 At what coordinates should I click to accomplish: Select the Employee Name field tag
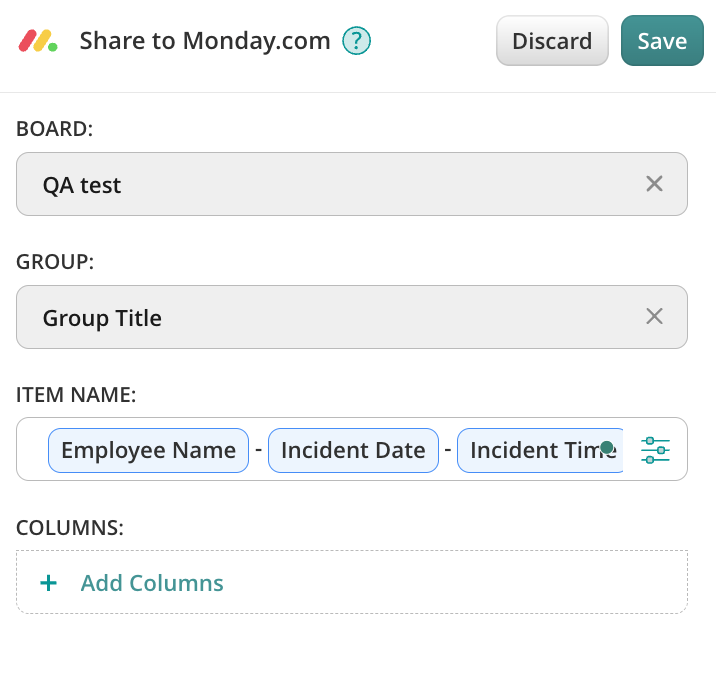(148, 450)
